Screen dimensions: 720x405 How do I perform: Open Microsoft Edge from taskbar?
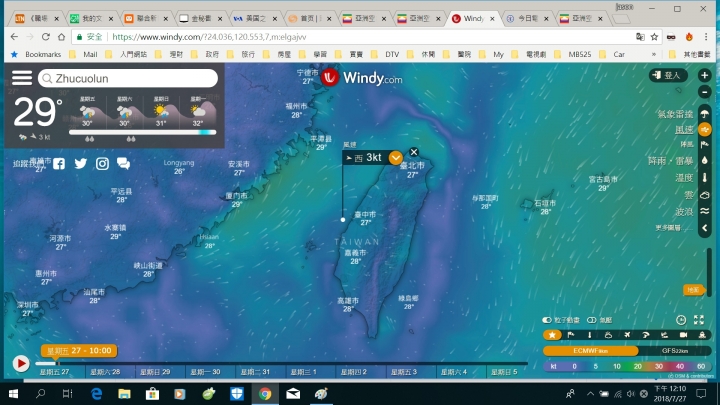[96, 394]
